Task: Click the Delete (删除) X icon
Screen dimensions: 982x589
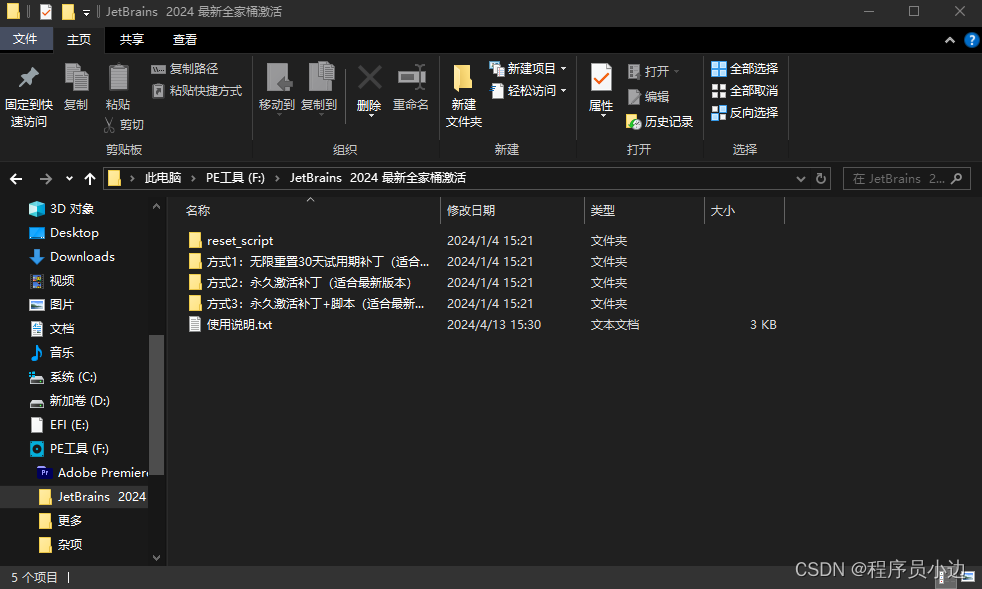Action: pyautogui.click(x=370, y=79)
